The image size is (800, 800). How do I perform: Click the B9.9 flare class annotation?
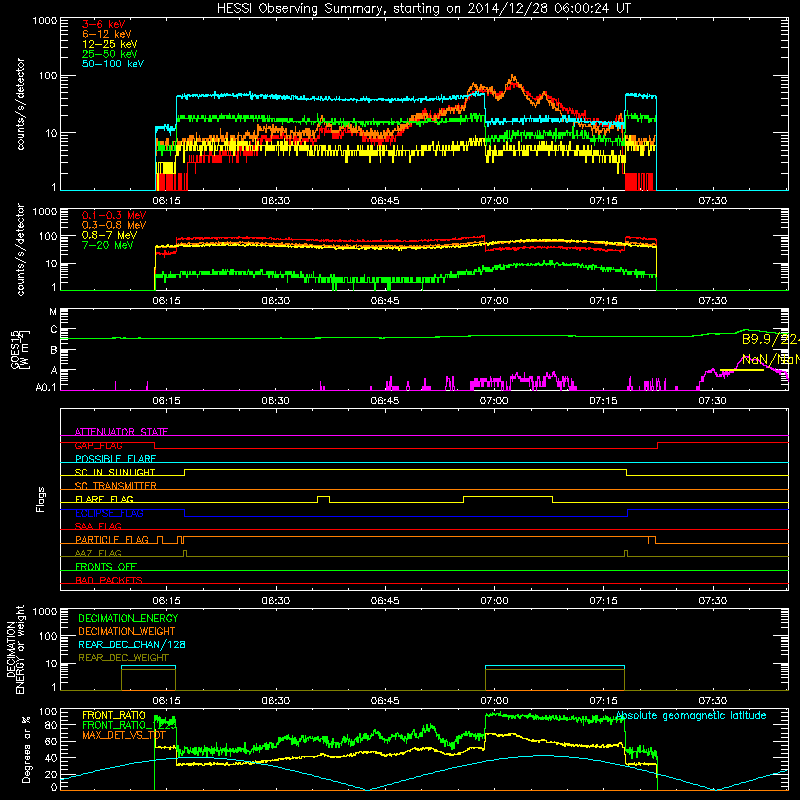770,339
